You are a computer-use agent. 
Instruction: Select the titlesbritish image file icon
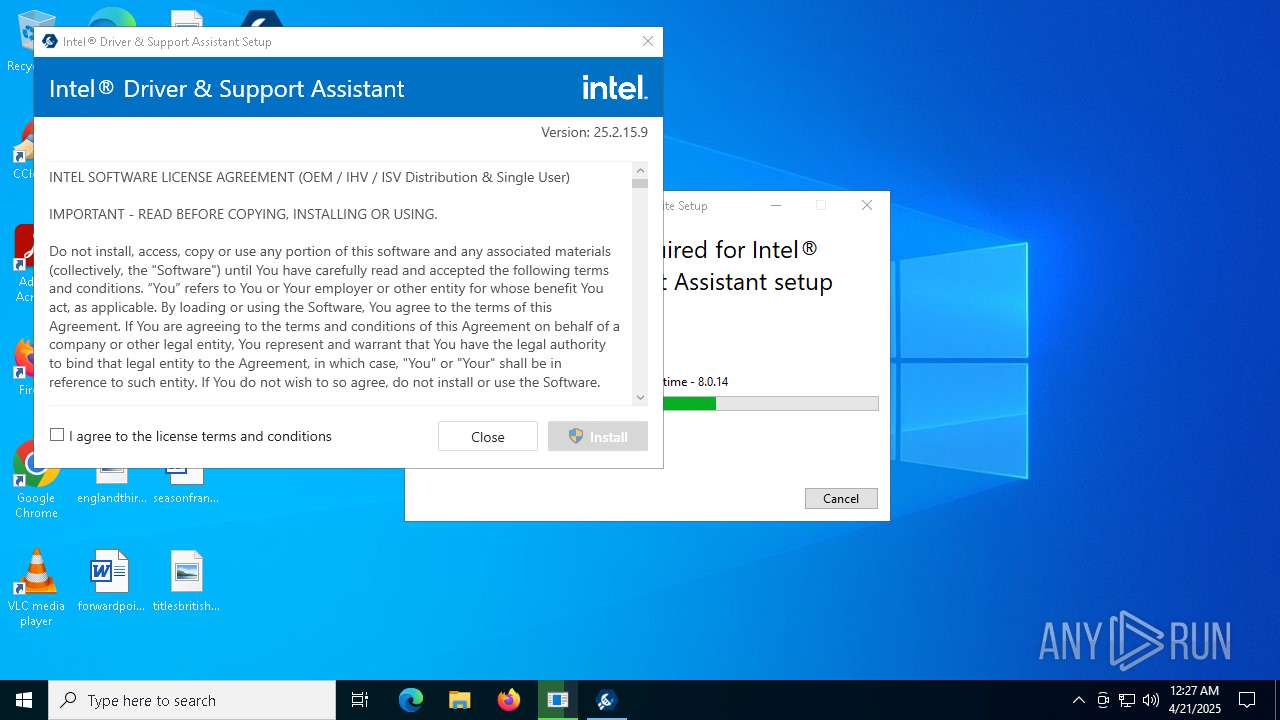(x=186, y=581)
